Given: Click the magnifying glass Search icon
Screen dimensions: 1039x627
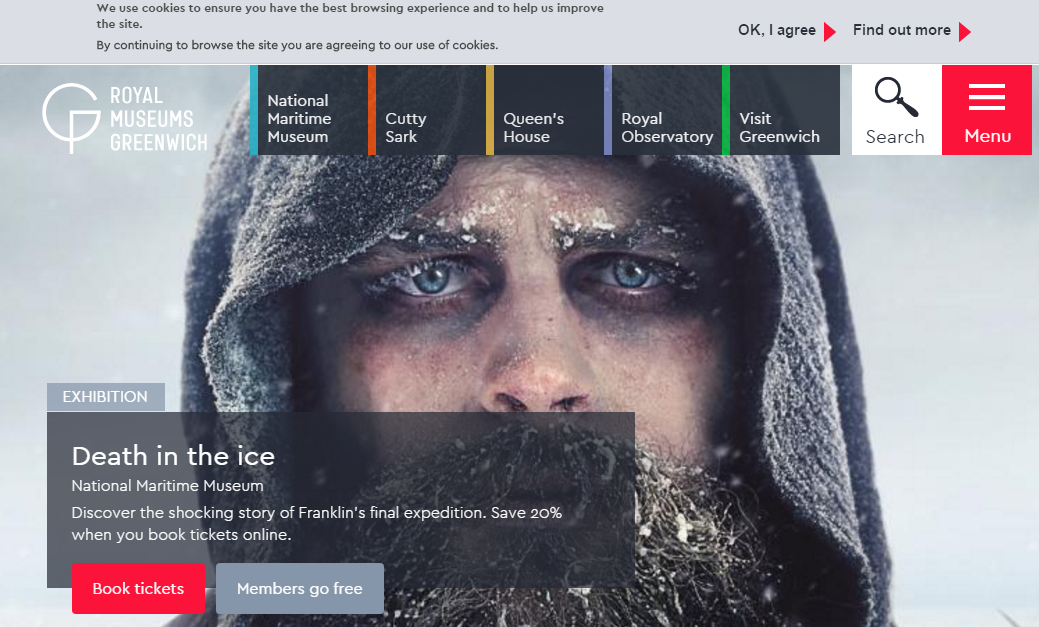Looking at the screenshot, I should pos(896,98).
